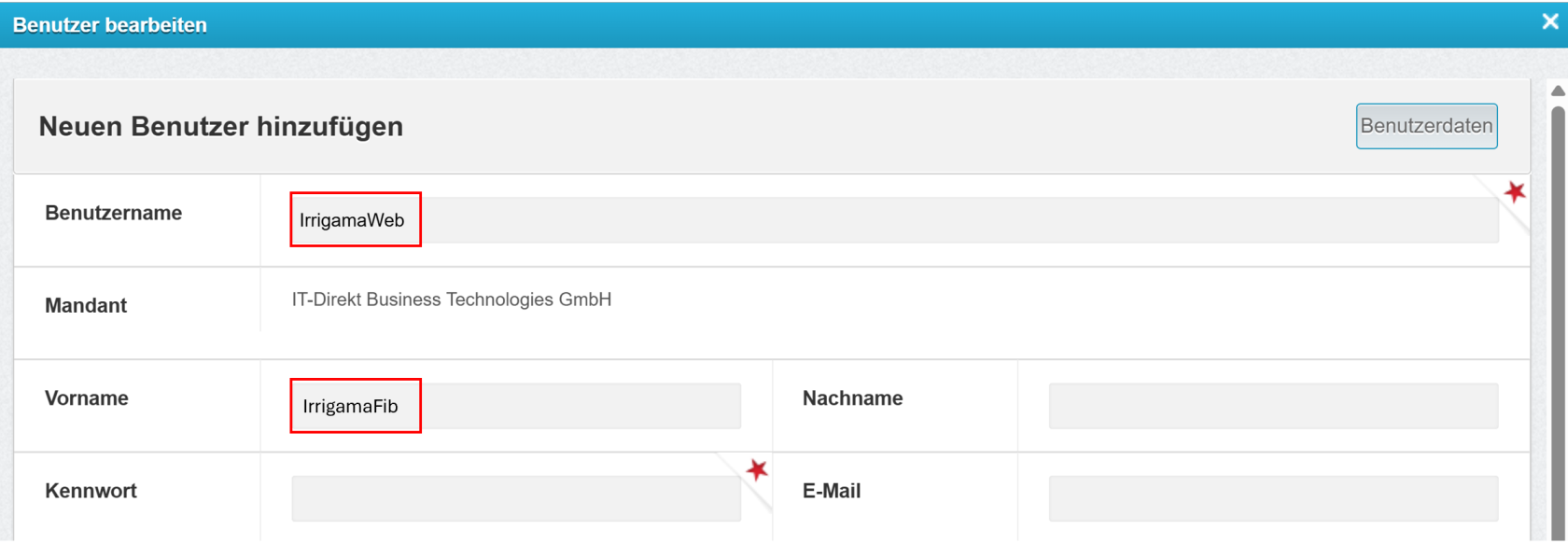Click the E-Mail input field
Image resolution: width=1568 pixels, height=544 pixels.
coord(1273,498)
